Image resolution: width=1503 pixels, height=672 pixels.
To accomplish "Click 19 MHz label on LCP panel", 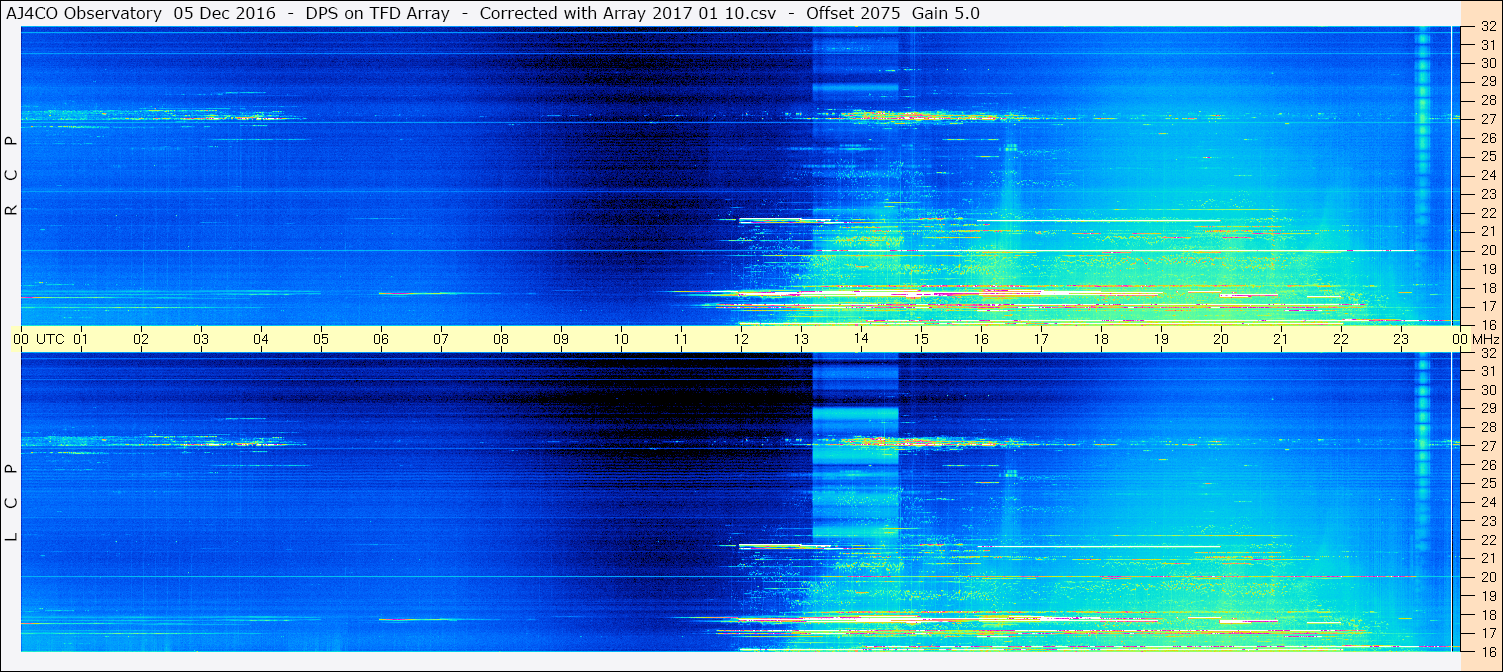I will [x=1488, y=595].
